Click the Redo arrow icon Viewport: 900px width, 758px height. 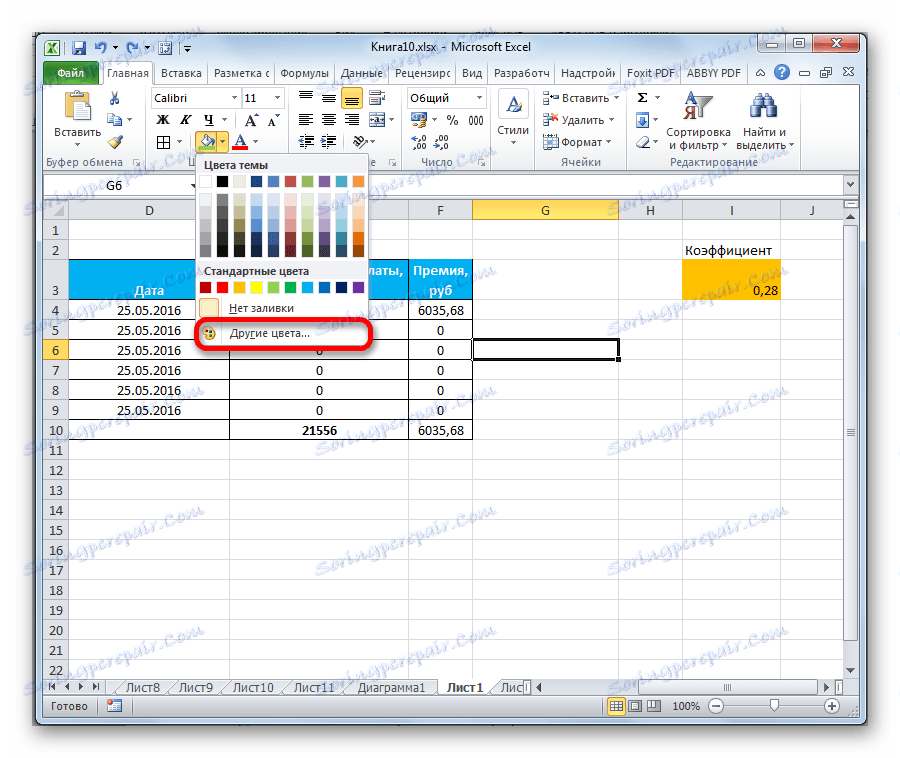[132, 48]
